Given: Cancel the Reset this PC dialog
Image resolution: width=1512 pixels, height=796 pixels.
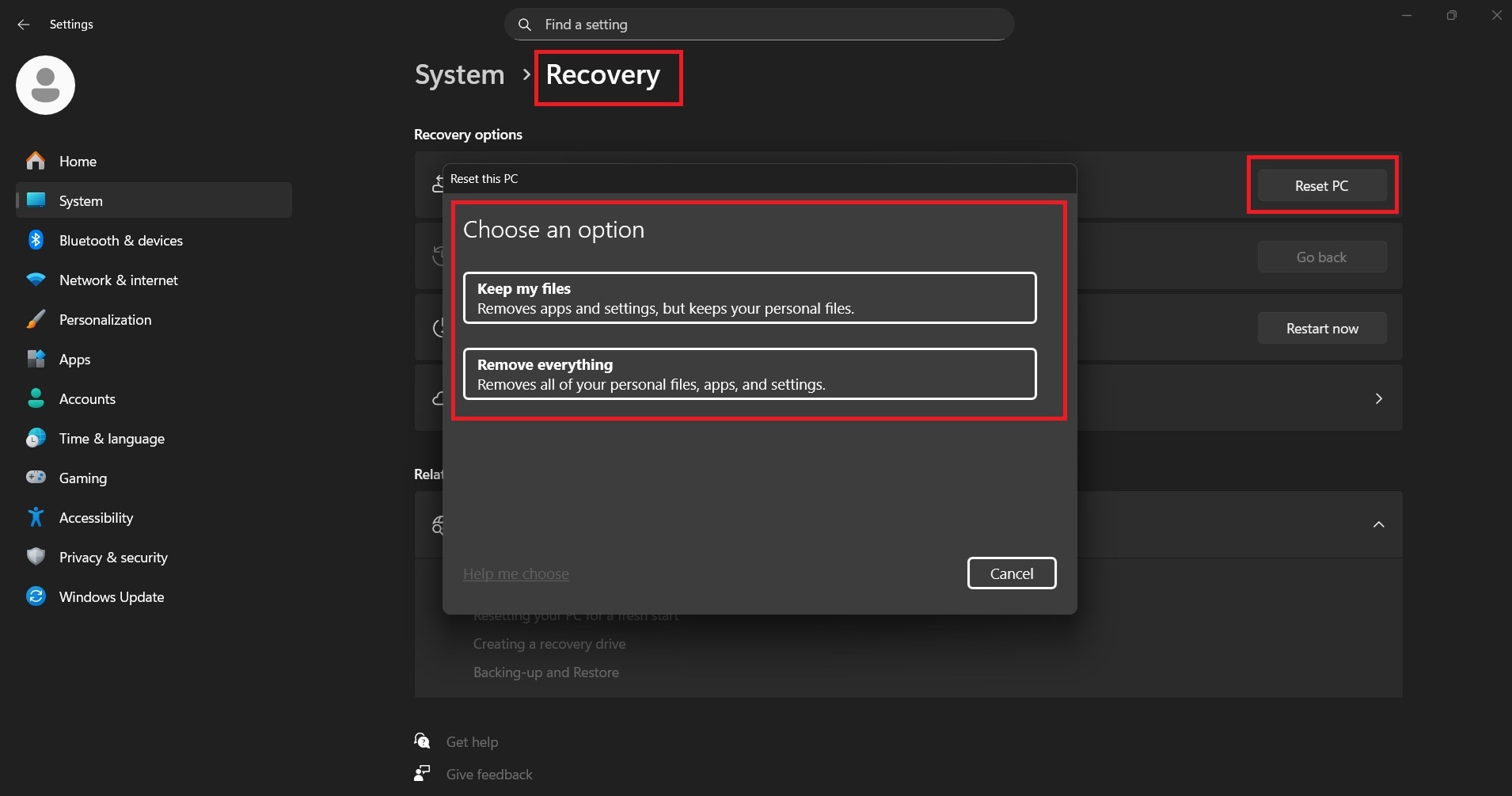Looking at the screenshot, I should [1012, 573].
